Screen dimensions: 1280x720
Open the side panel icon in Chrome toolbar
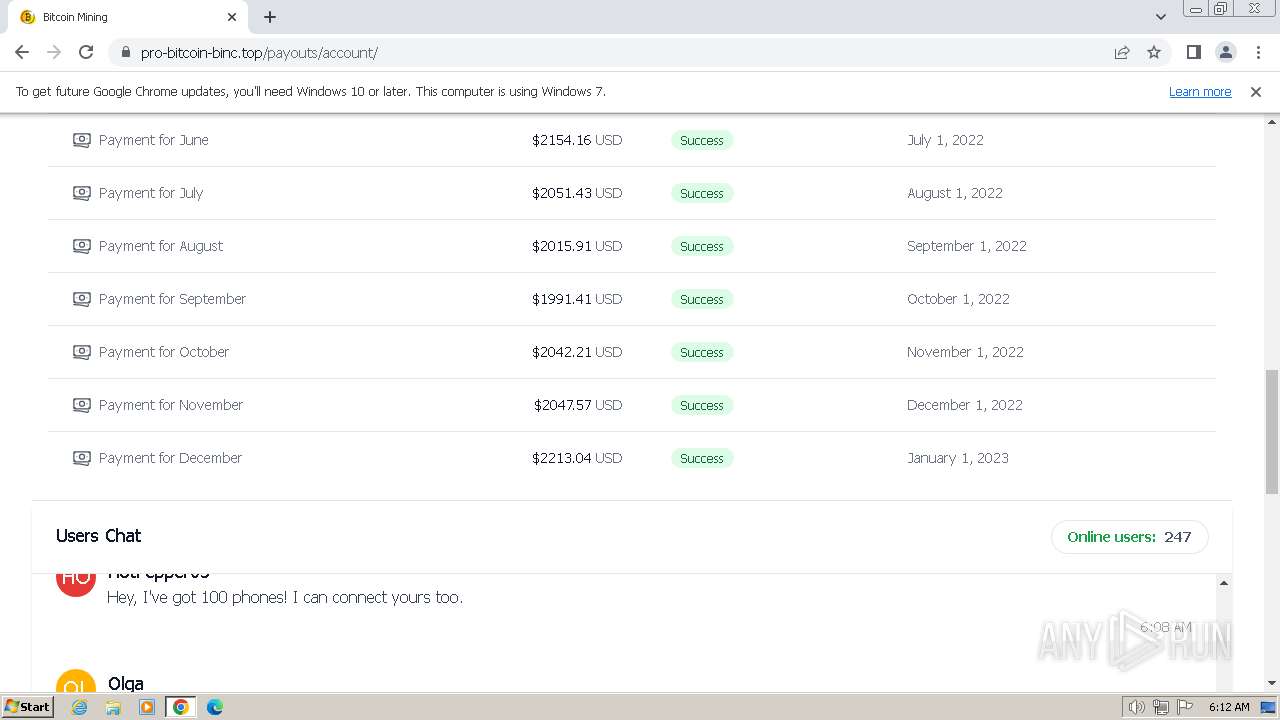pos(1193,52)
